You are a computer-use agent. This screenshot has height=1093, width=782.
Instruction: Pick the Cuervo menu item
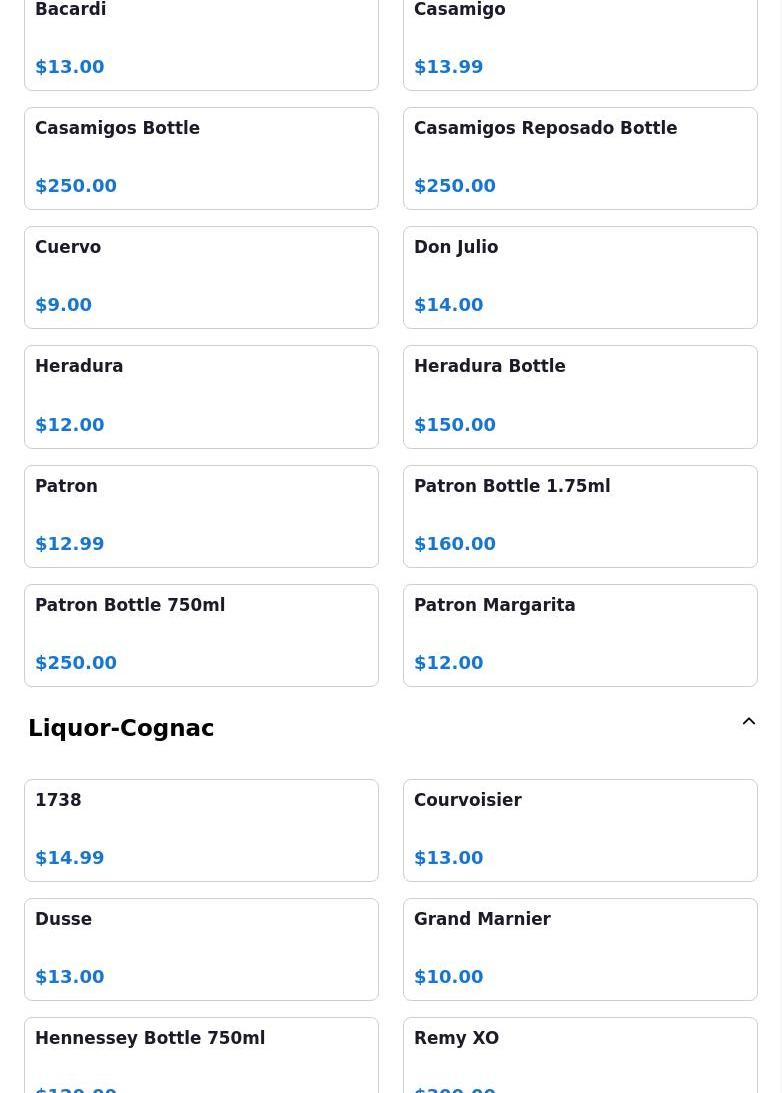tap(201, 277)
